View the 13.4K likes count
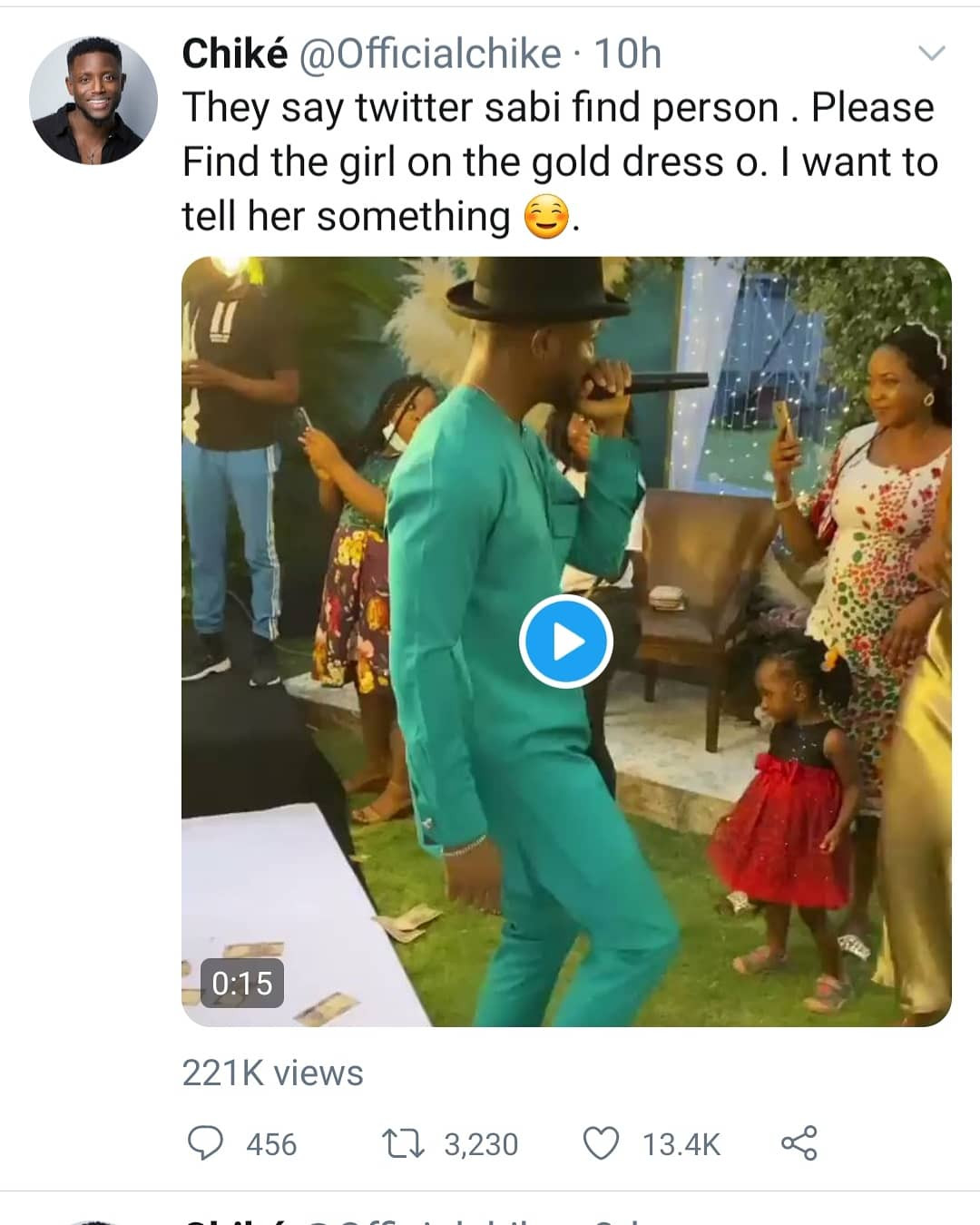980x1225 pixels. click(x=681, y=1144)
